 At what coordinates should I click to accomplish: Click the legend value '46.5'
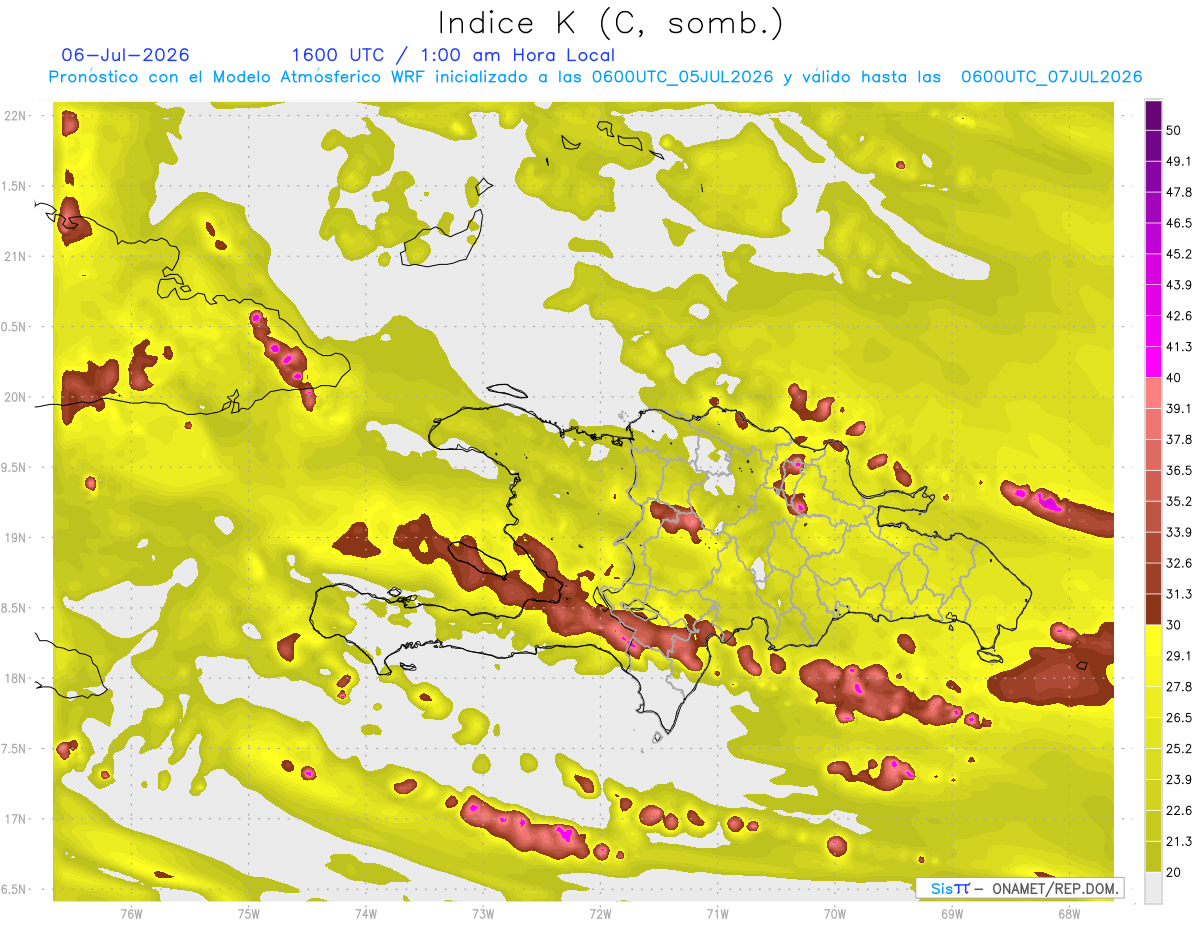(x=1178, y=223)
